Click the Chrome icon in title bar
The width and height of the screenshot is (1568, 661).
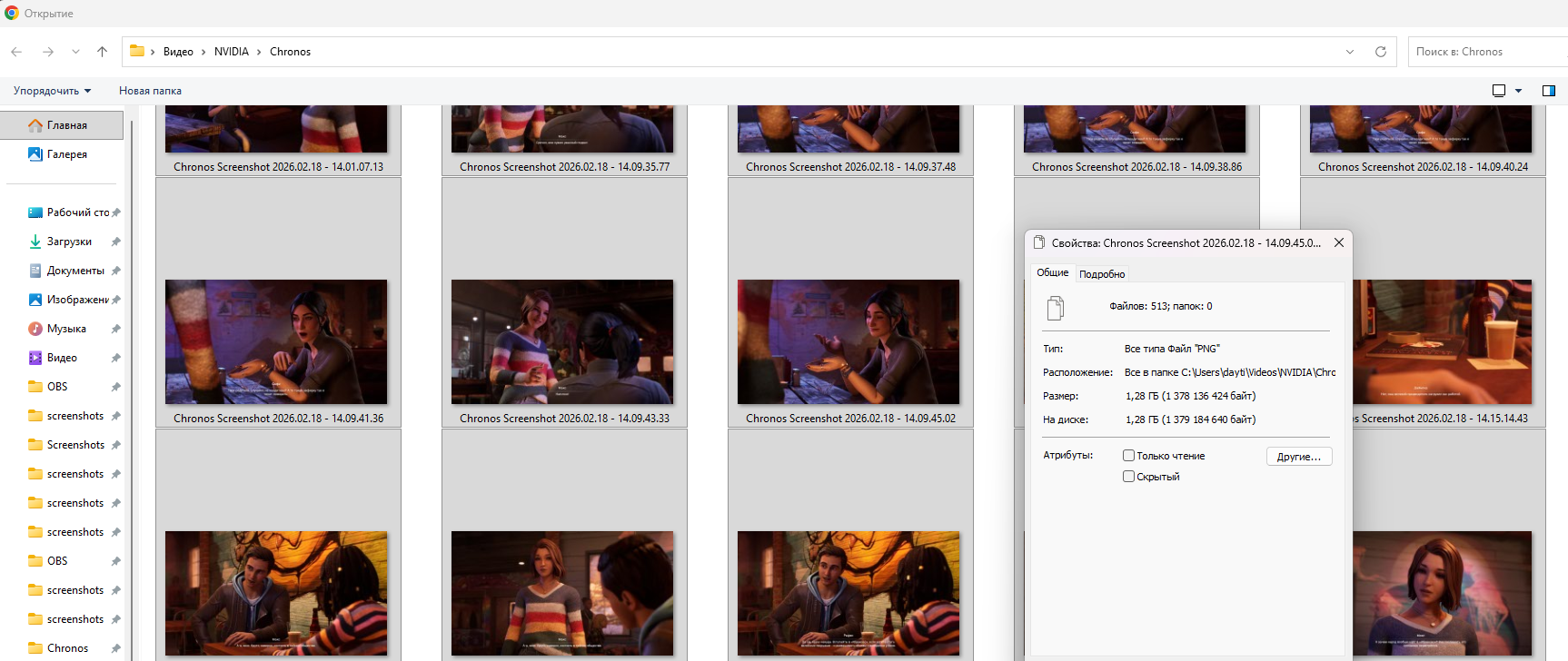(12, 13)
